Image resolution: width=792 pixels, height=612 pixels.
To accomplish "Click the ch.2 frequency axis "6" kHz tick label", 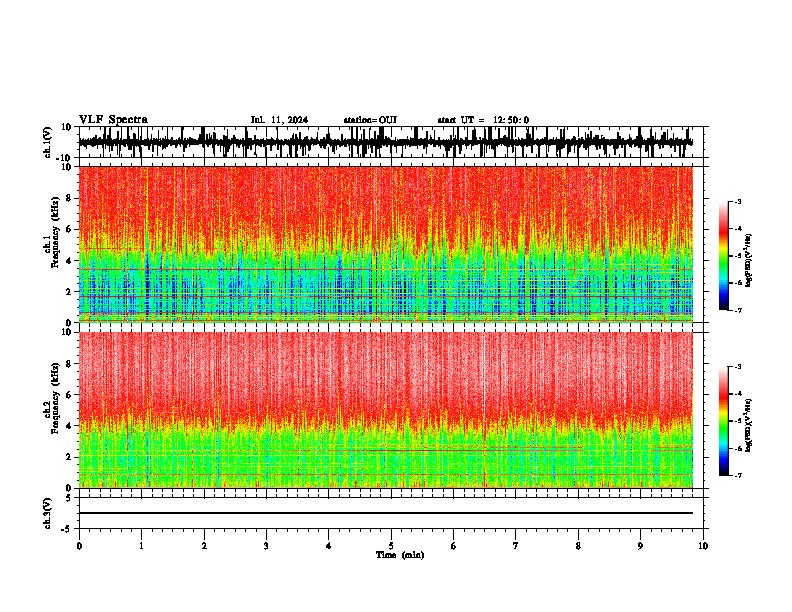I will click(69, 395).
